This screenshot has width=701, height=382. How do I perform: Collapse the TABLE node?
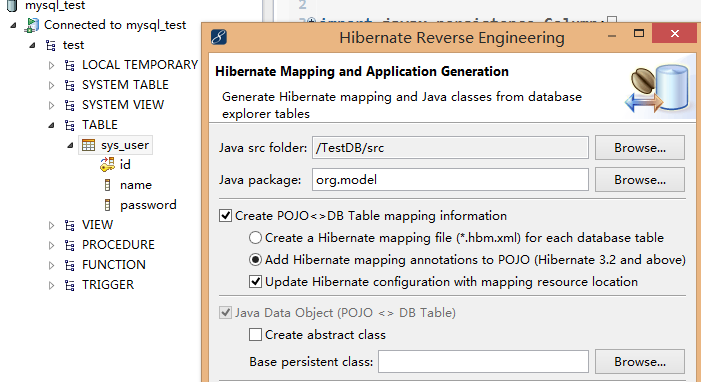coord(51,125)
